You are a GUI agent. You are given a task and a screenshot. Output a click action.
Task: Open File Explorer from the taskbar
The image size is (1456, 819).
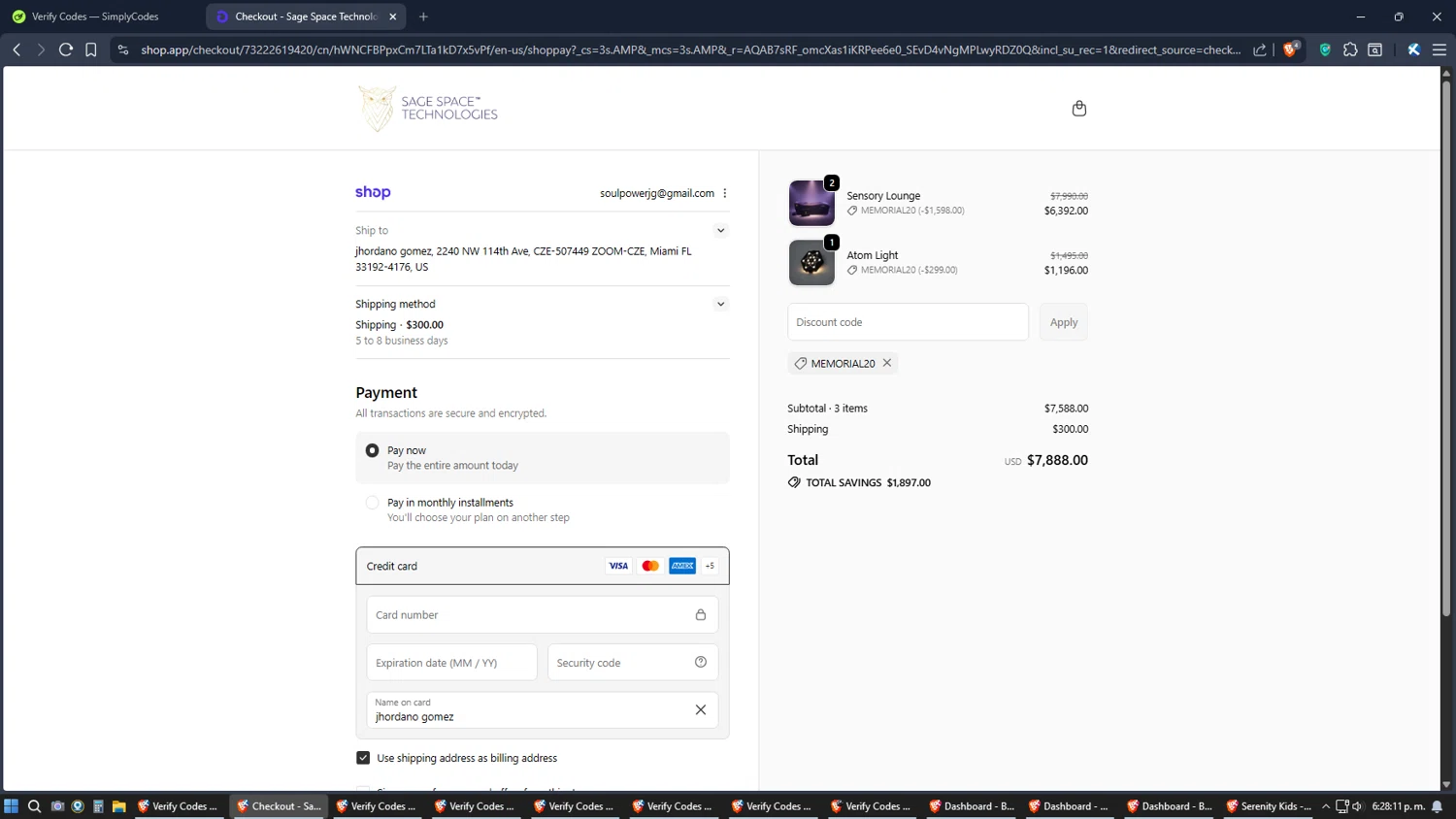point(119,806)
